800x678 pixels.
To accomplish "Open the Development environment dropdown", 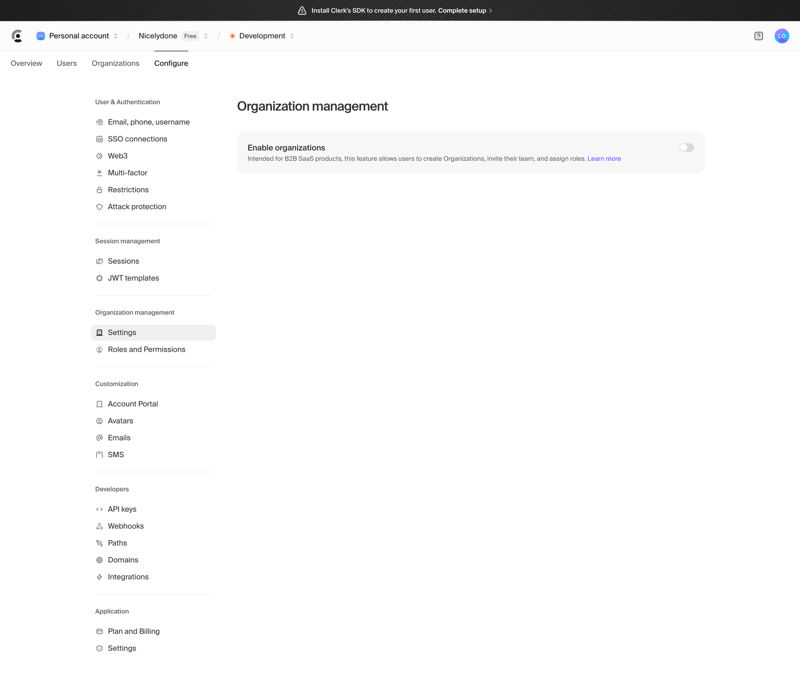I will (x=261, y=35).
